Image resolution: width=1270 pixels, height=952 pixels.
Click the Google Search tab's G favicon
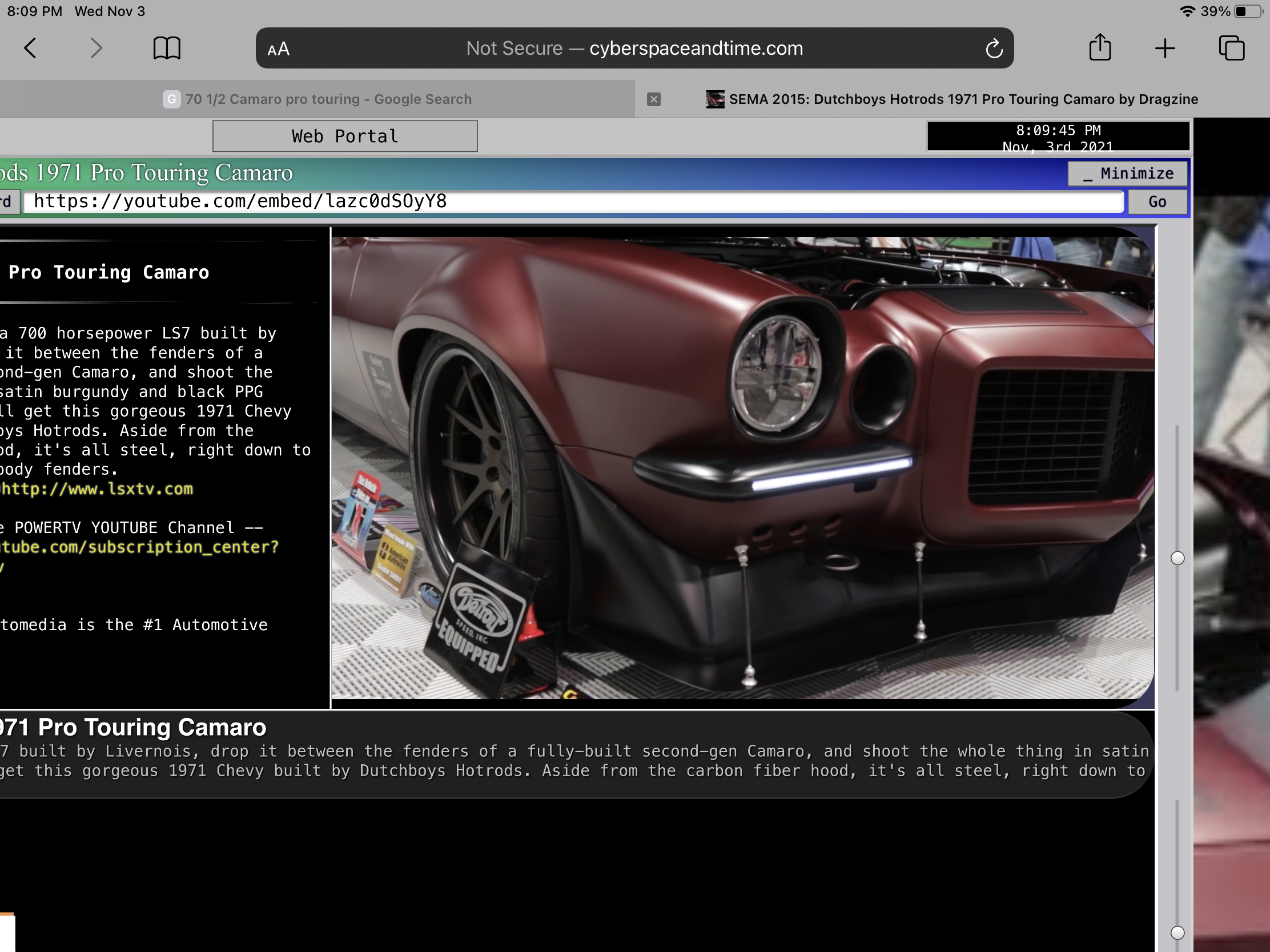171,99
